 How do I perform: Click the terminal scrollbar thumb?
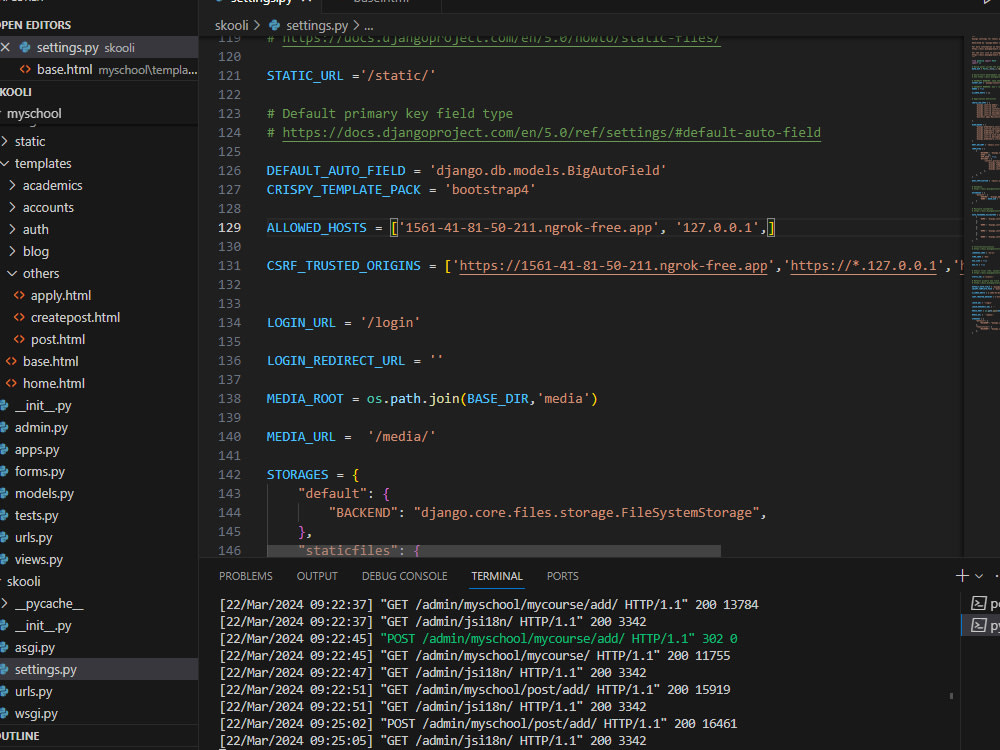pos(952,696)
